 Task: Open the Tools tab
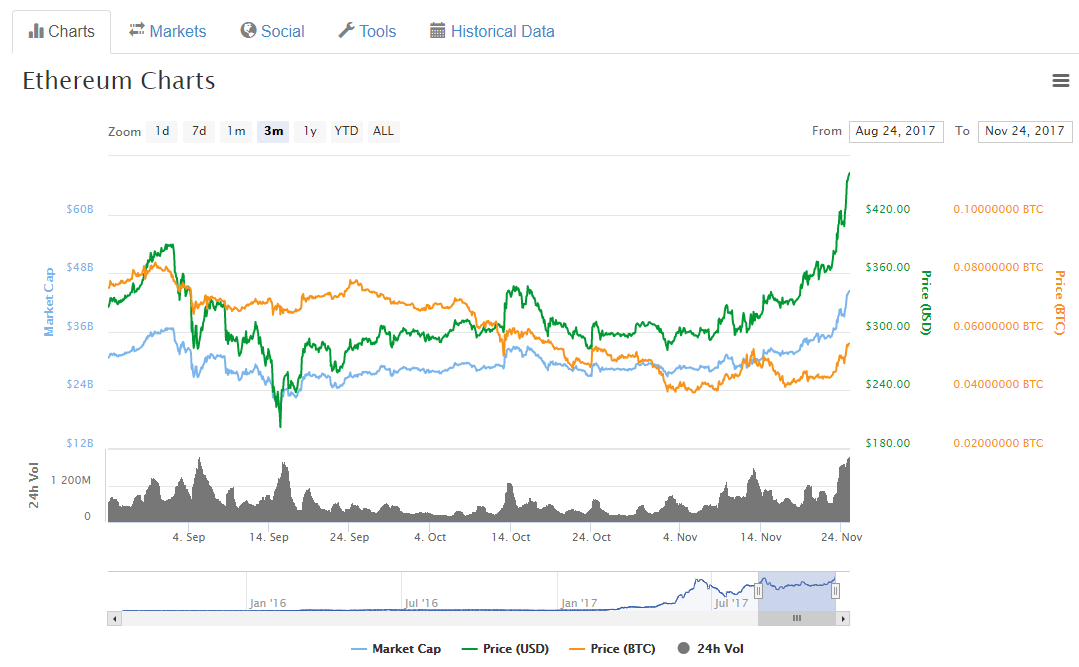click(367, 31)
